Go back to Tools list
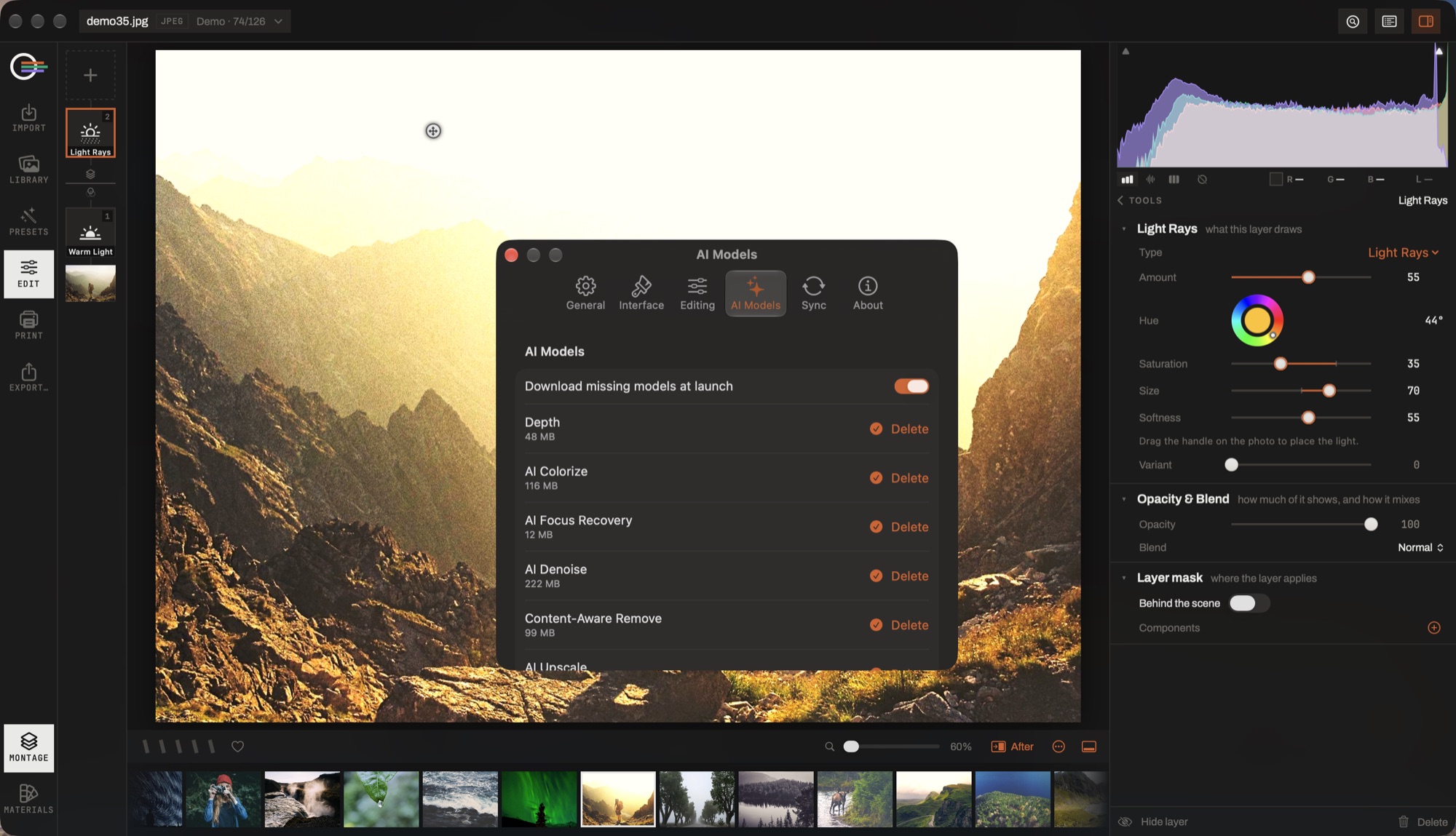 [1140, 200]
